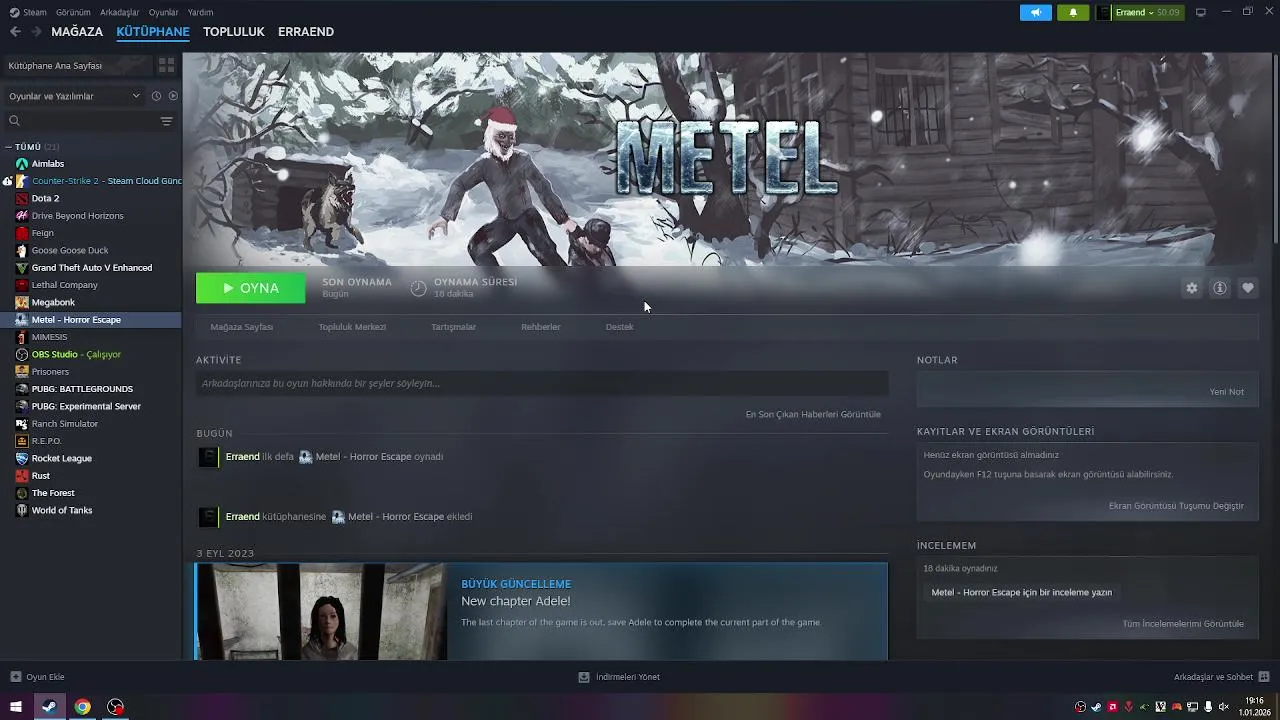The image size is (1280, 720).
Task: Select Grand Theft Auto V Enhanced
Action: tap(91, 268)
